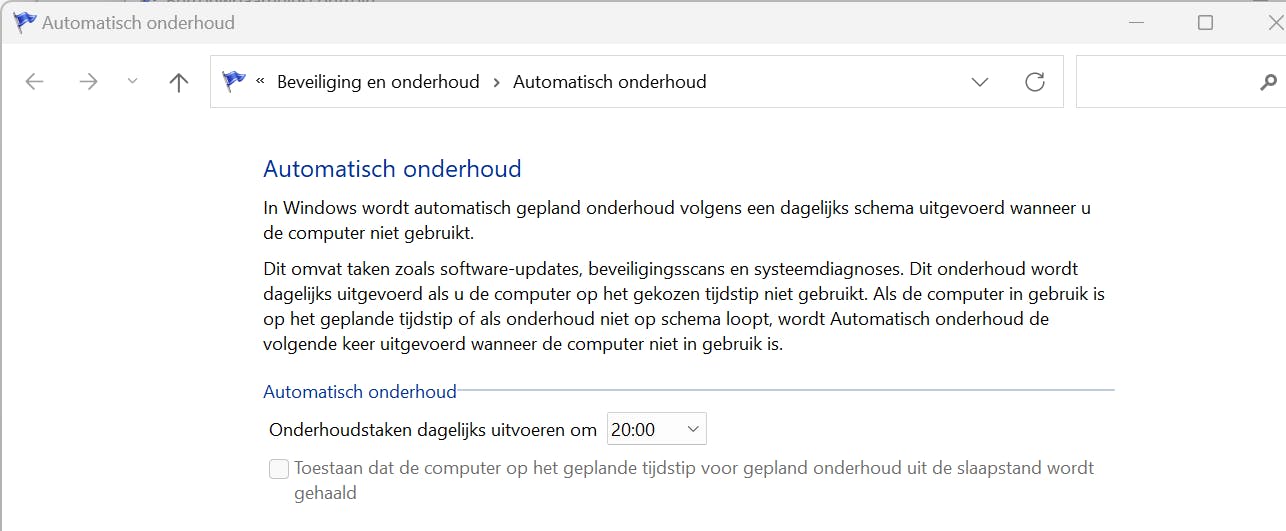Expand the arrow after Beveiliging en onderhoud
Screen dimensions: 1286x531
(496, 82)
